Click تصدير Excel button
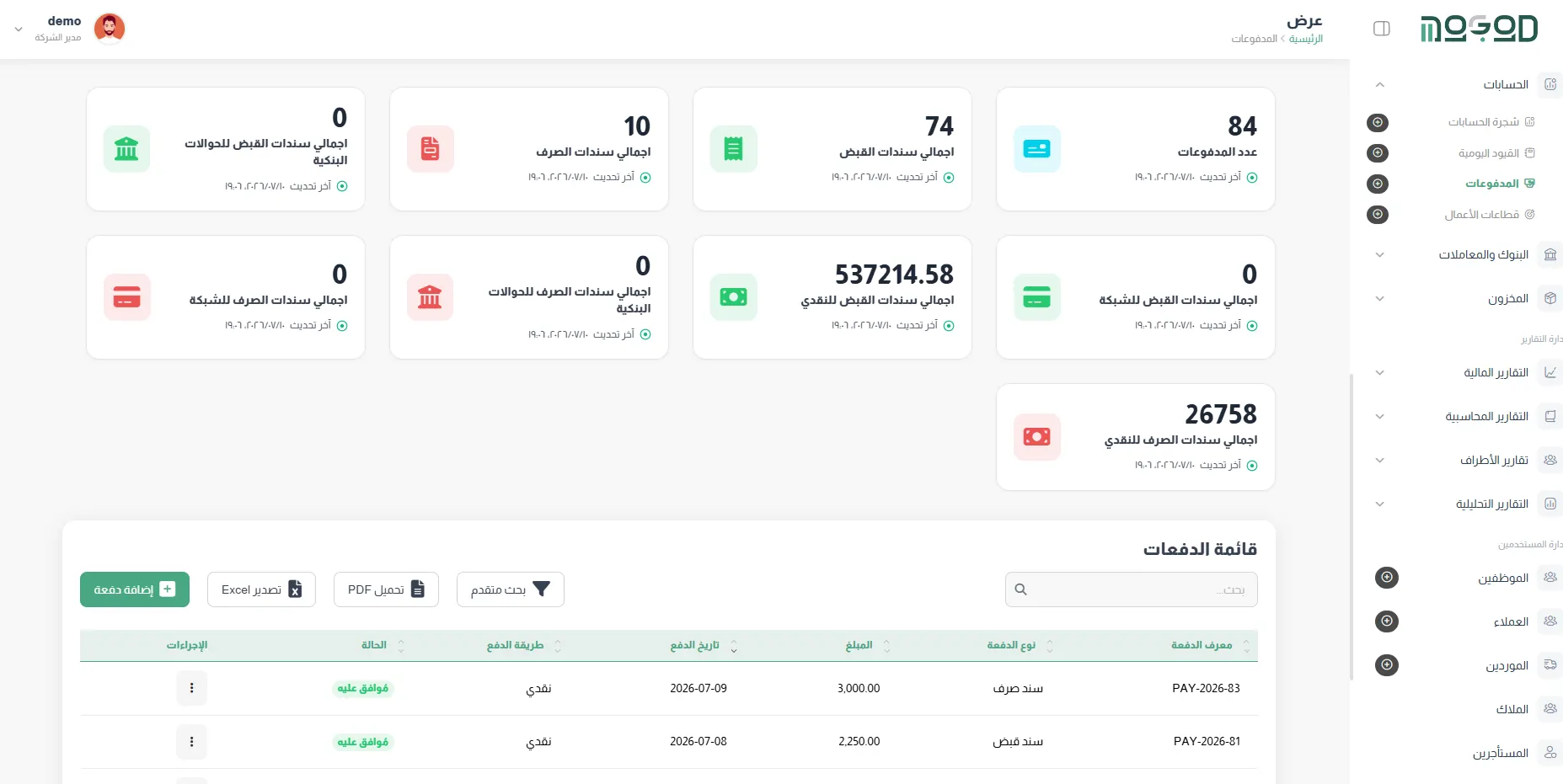The width and height of the screenshot is (1563, 784). pyautogui.click(x=261, y=589)
